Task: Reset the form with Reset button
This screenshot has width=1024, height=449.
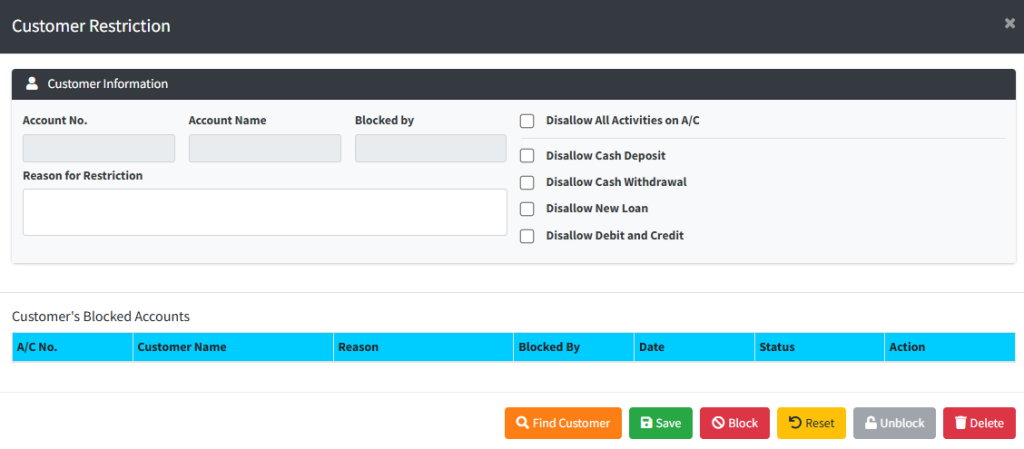Action: (x=811, y=423)
